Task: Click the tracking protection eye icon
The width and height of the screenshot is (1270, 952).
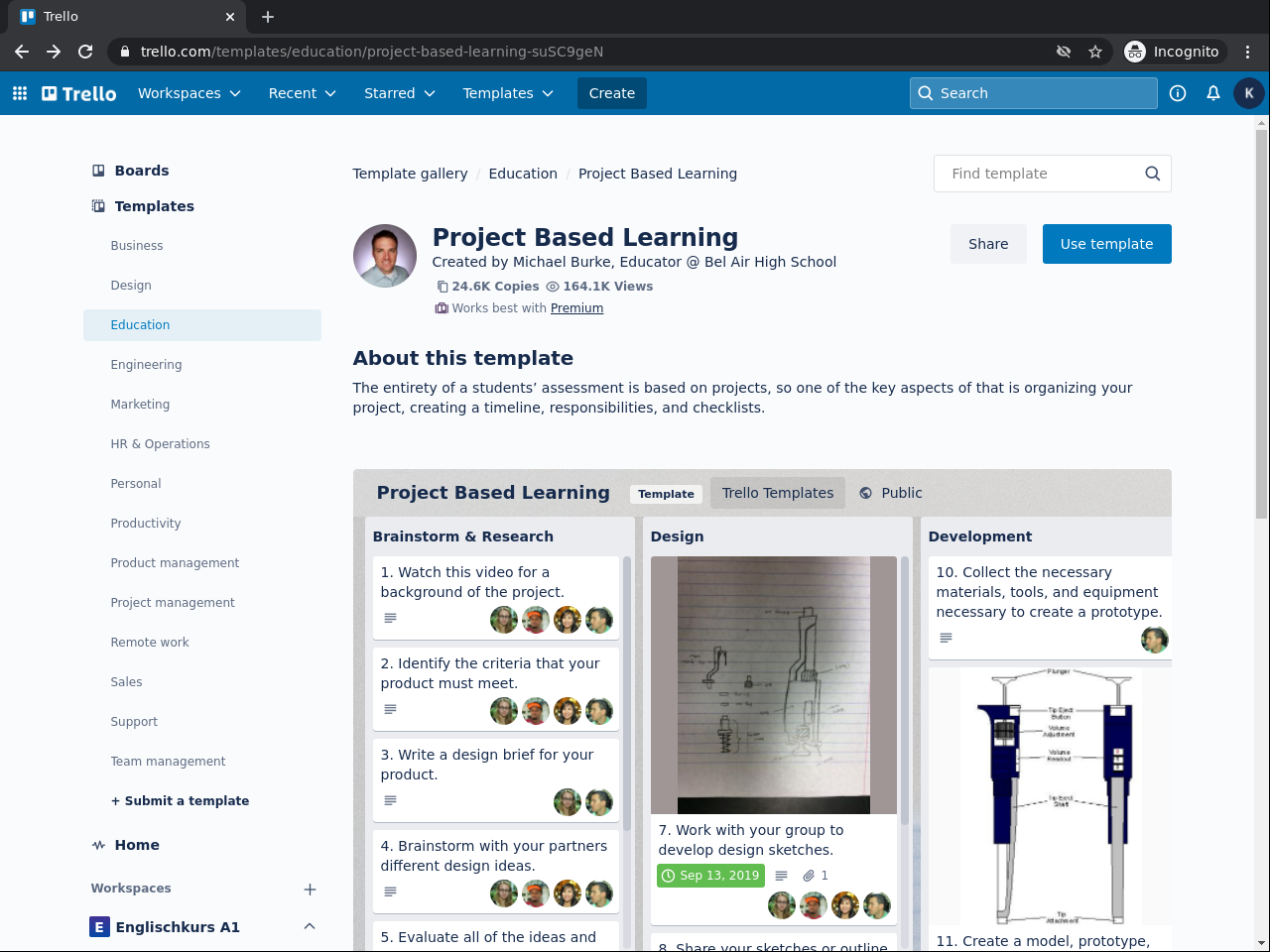Action: click(x=1064, y=52)
